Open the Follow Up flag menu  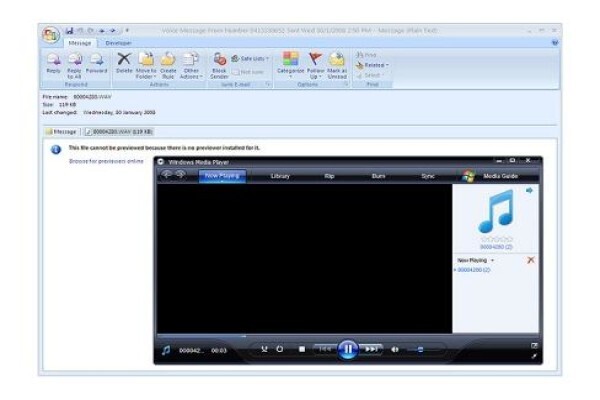tap(315, 65)
